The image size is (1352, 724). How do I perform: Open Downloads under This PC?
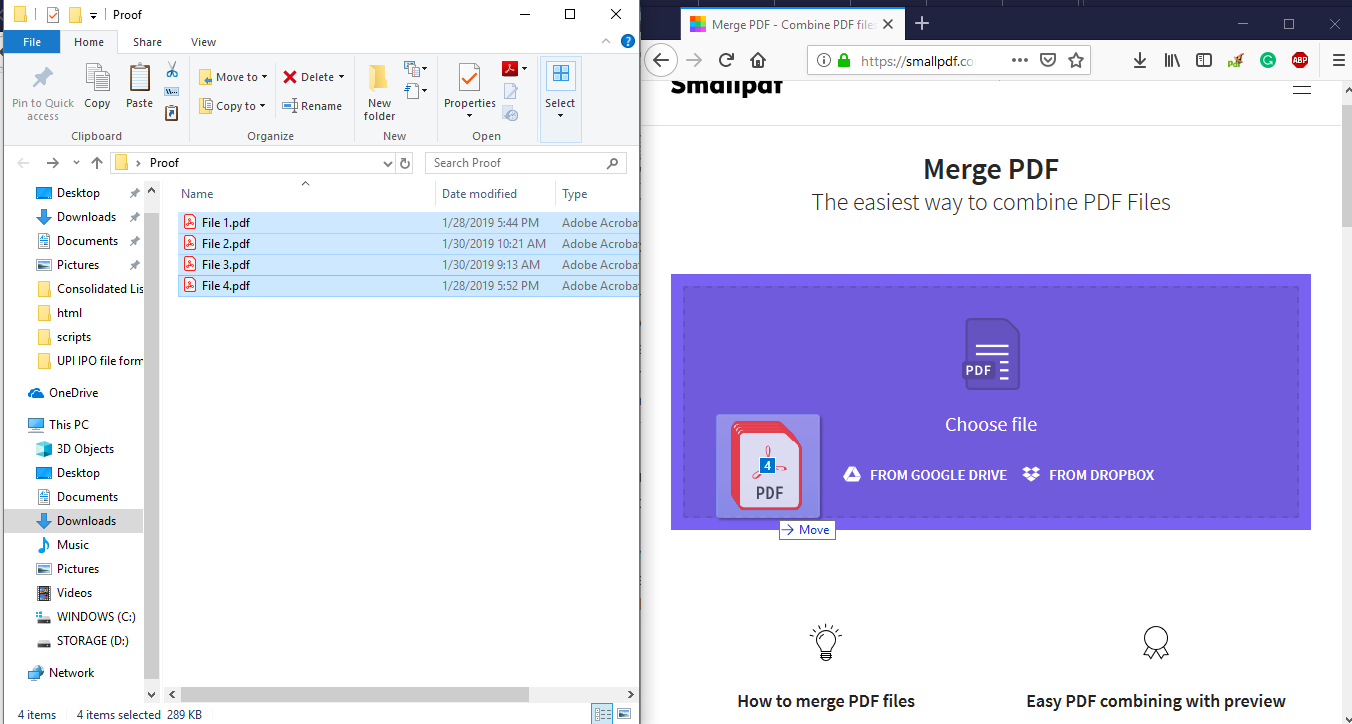(86, 521)
